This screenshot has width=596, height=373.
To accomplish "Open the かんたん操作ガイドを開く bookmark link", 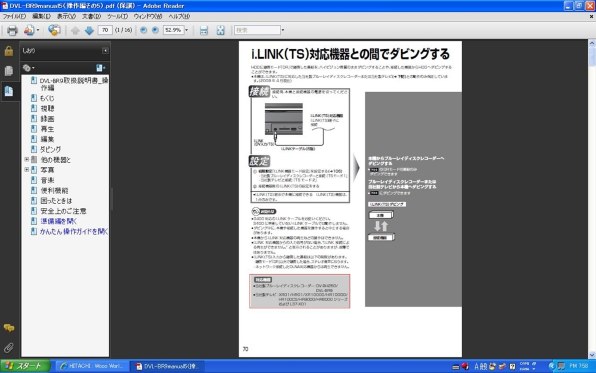I will tap(74, 231).
